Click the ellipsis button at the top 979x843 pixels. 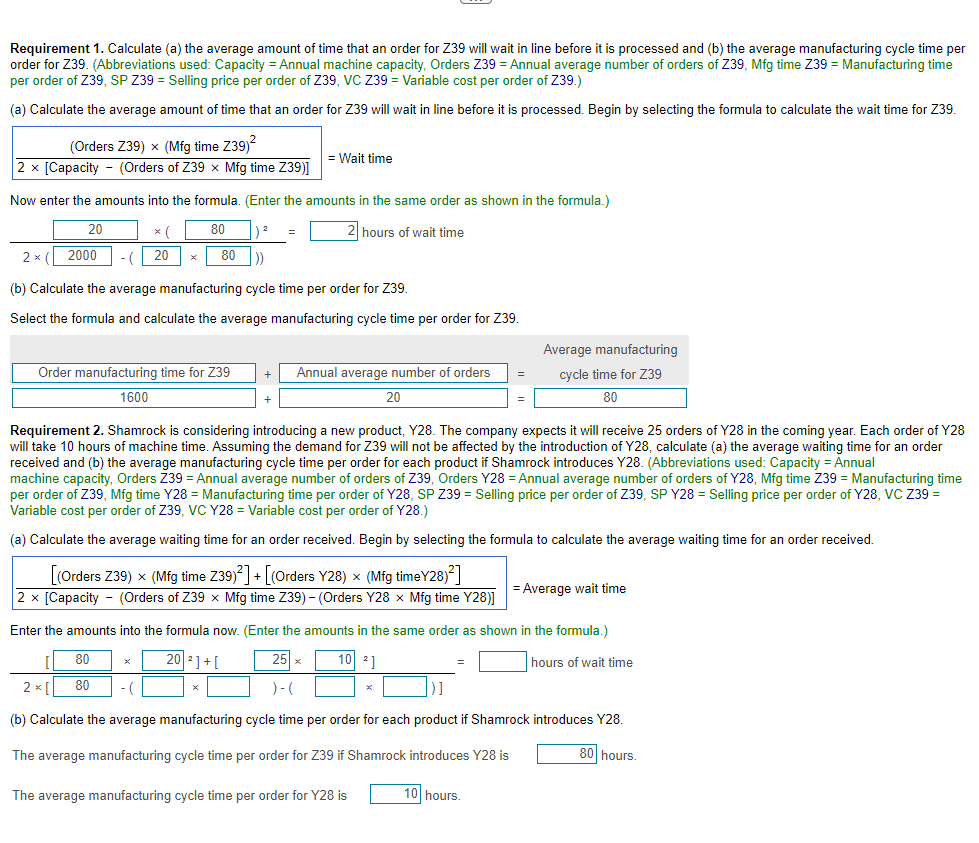(475, 3)
